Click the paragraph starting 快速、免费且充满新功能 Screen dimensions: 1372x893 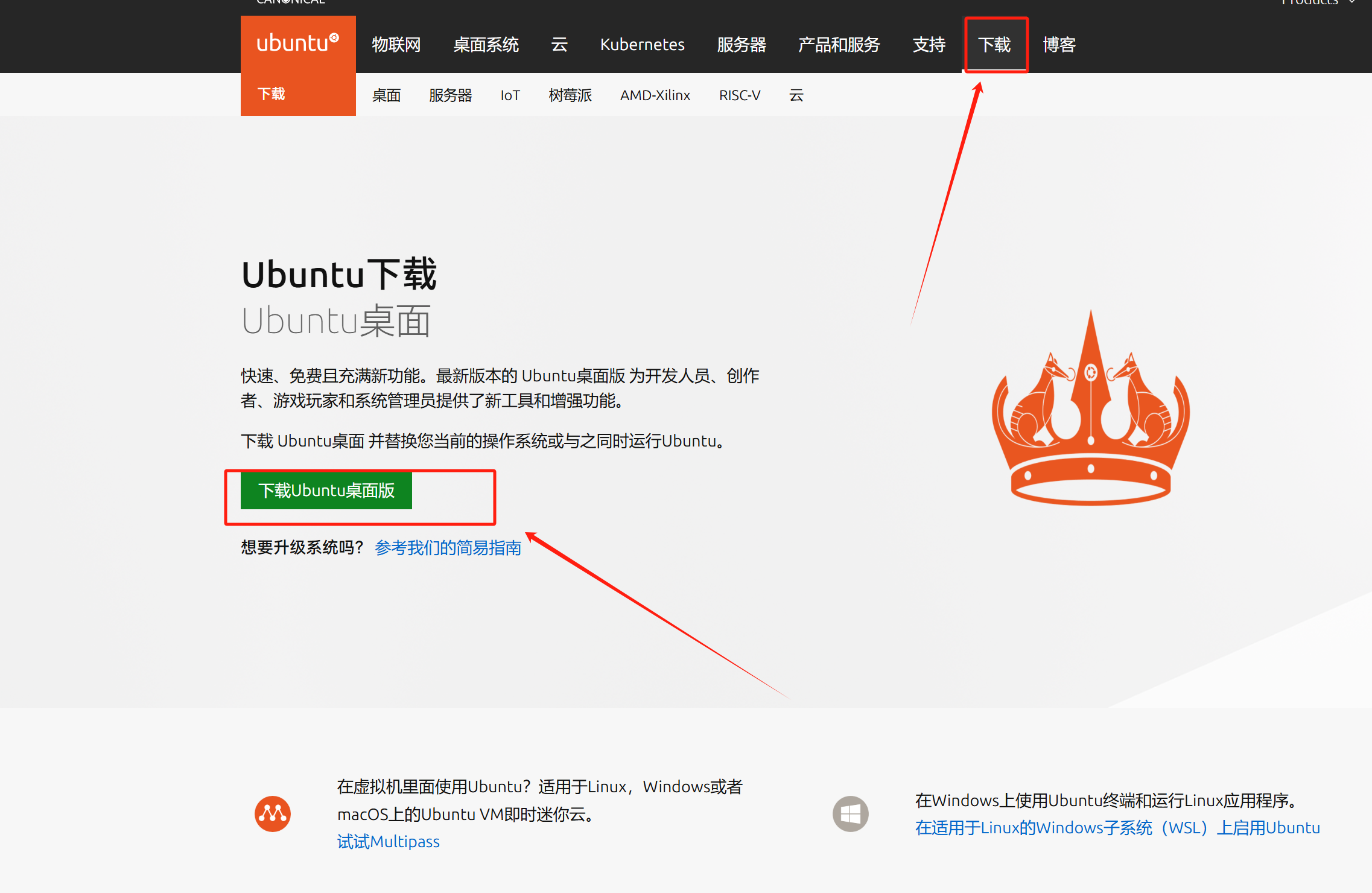pos(500,388)
